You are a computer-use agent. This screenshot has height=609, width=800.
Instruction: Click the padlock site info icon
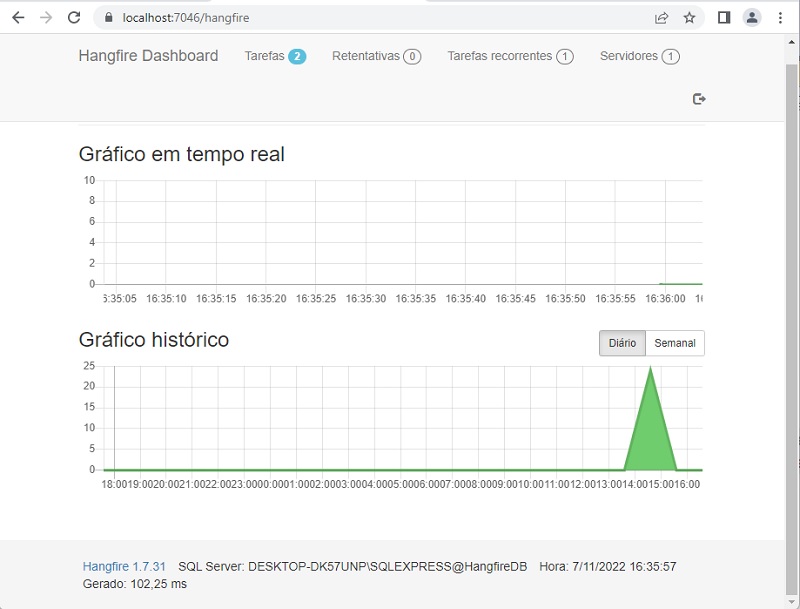click(108, 18)
